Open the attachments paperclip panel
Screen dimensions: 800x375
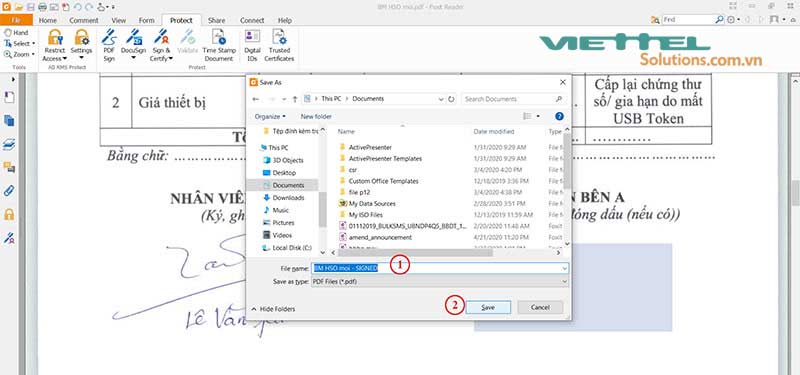(x=9, y=191)
